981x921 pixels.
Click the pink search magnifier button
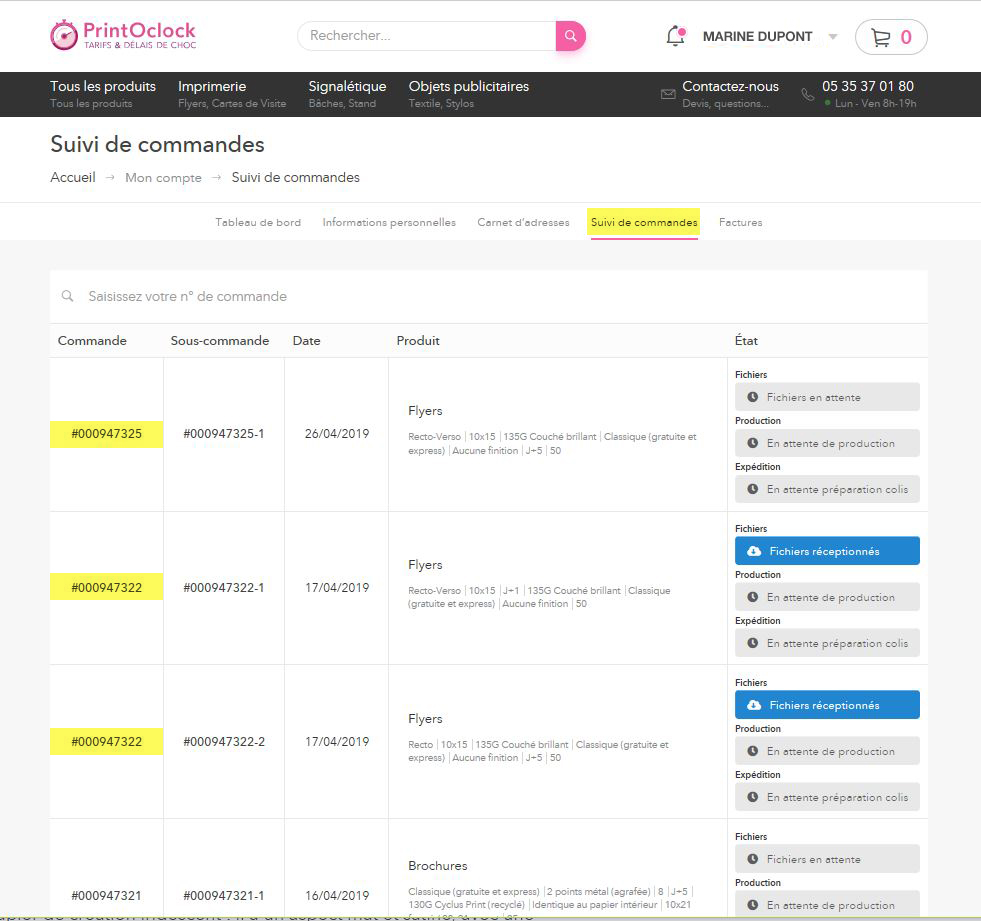(571, 36)
